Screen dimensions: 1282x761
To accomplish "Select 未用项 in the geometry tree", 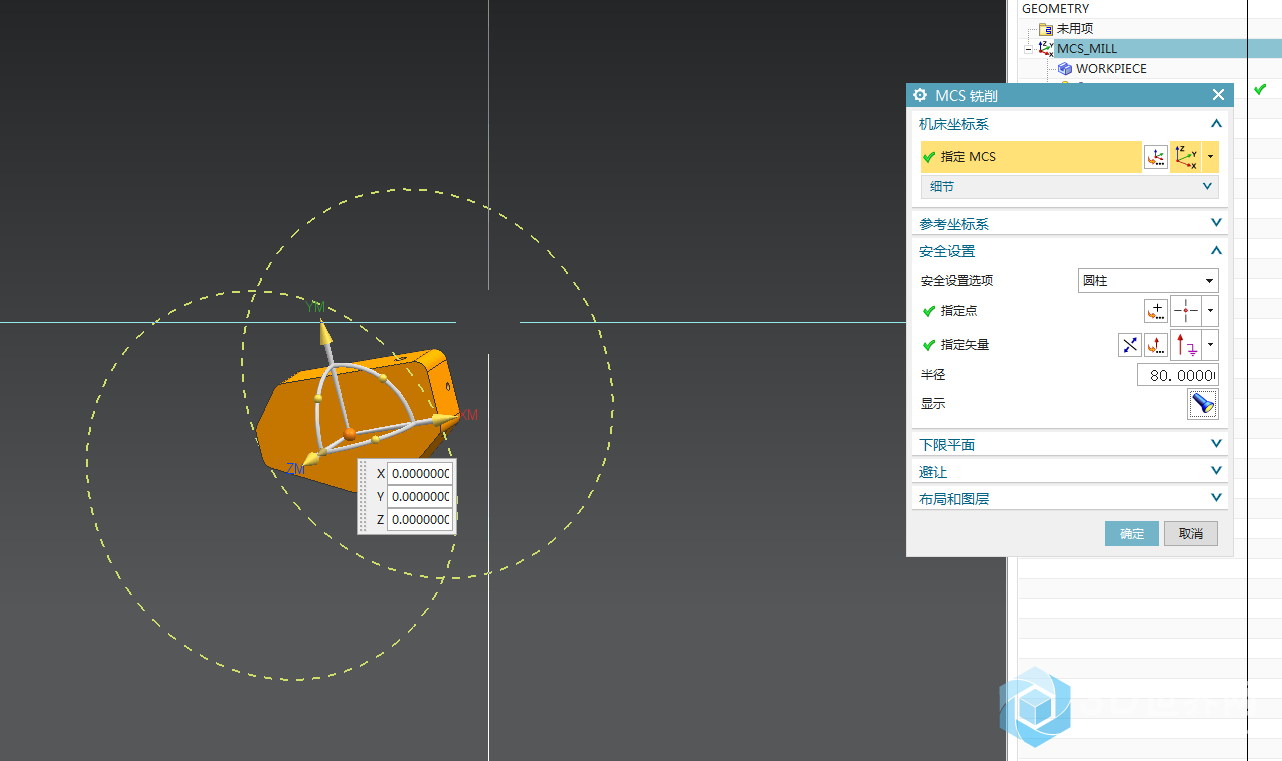I will tap(1075, 28).
